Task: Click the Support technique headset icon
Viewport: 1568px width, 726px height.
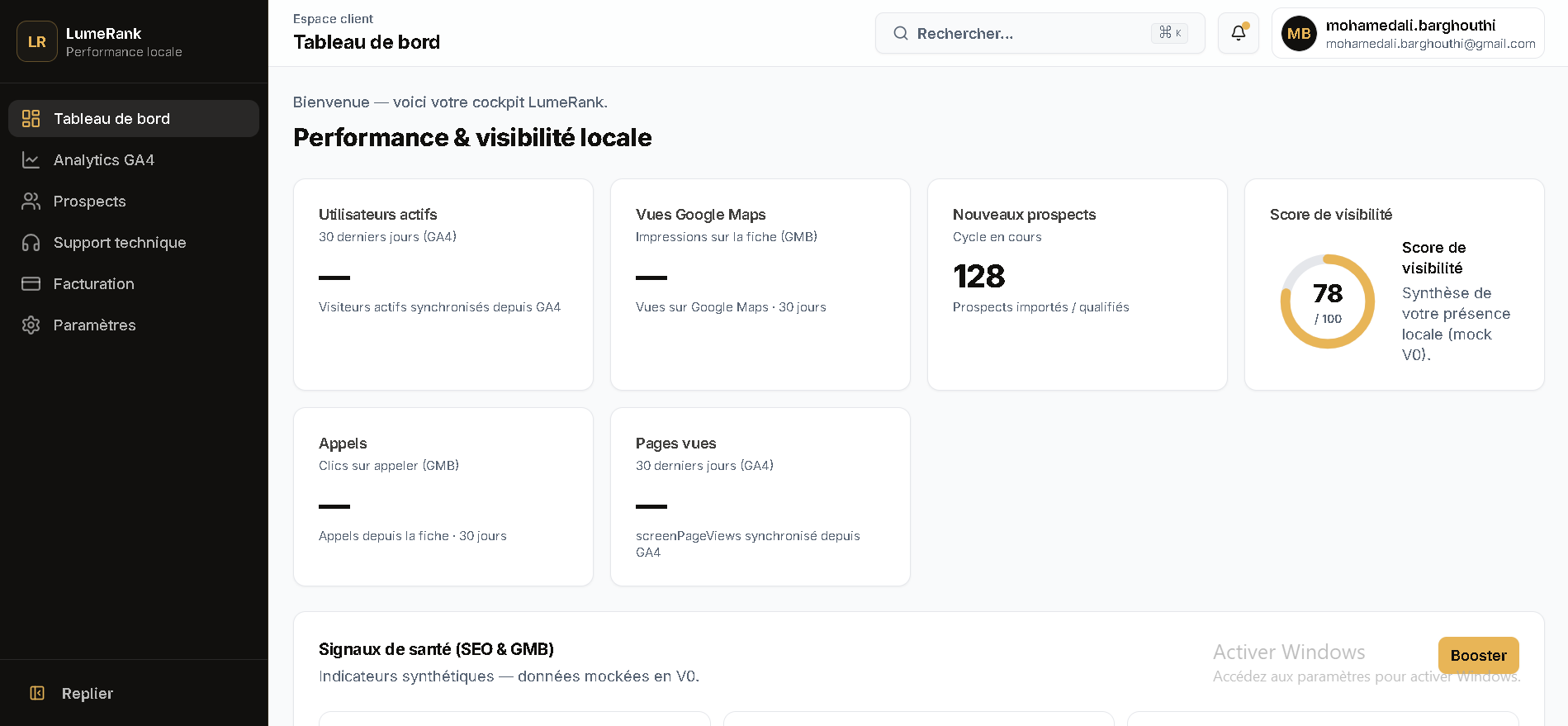Action: [x=31, y=243]
